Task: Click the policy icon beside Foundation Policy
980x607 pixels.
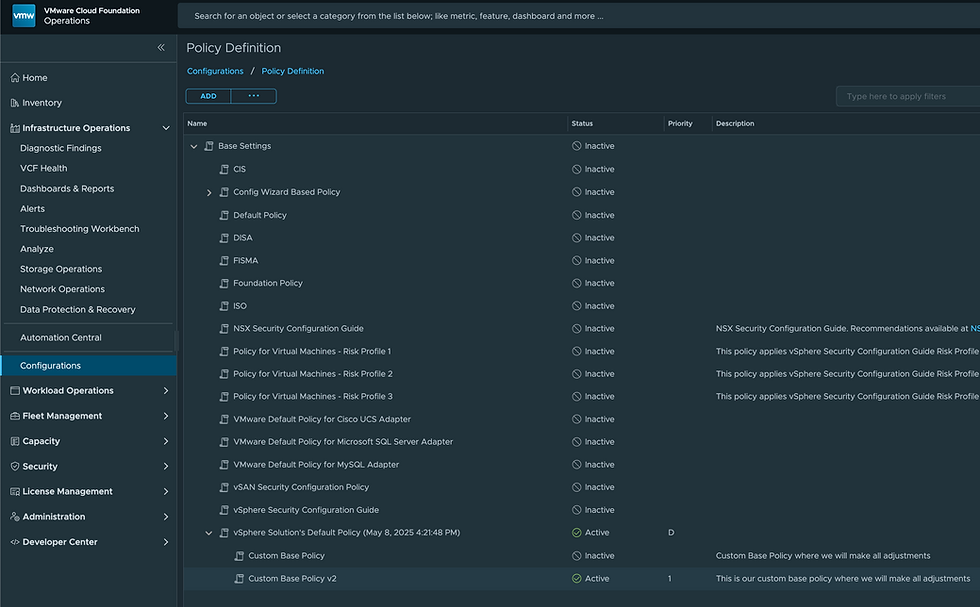Action: (224, 283)
